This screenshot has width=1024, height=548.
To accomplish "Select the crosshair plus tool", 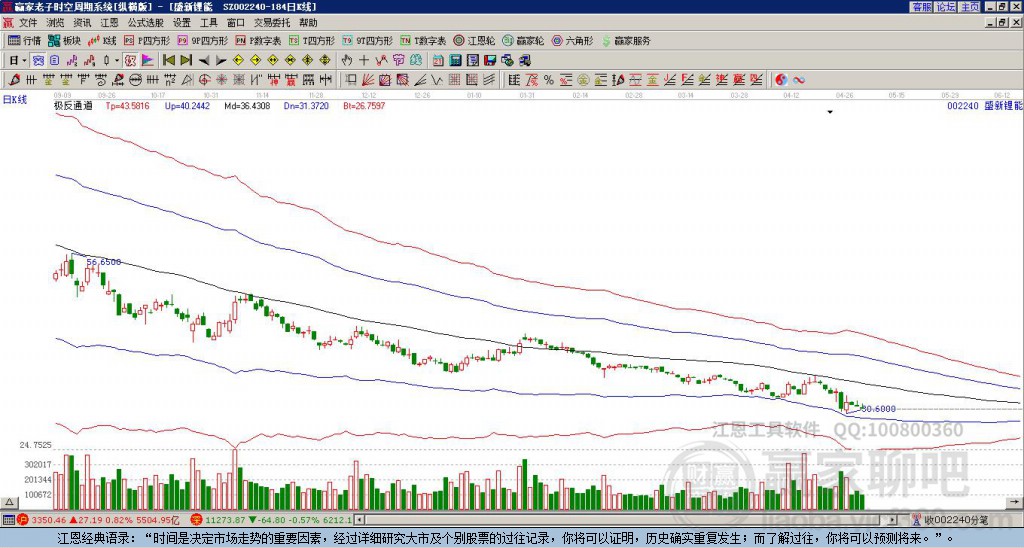I will coord(364,61).
